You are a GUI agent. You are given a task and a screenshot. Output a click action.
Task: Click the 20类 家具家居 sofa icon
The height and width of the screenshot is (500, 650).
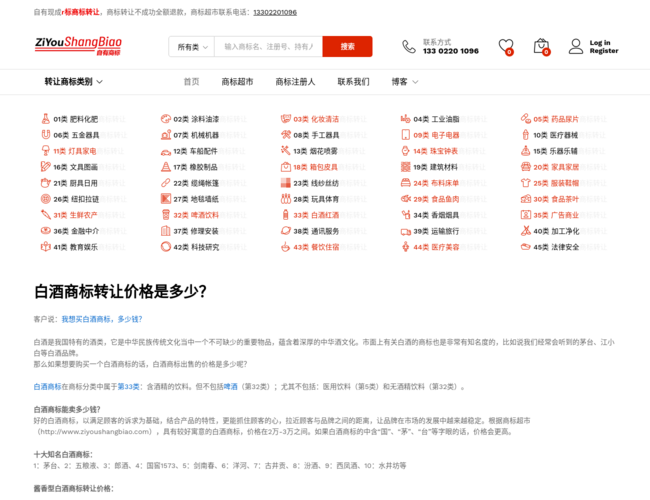526,167
